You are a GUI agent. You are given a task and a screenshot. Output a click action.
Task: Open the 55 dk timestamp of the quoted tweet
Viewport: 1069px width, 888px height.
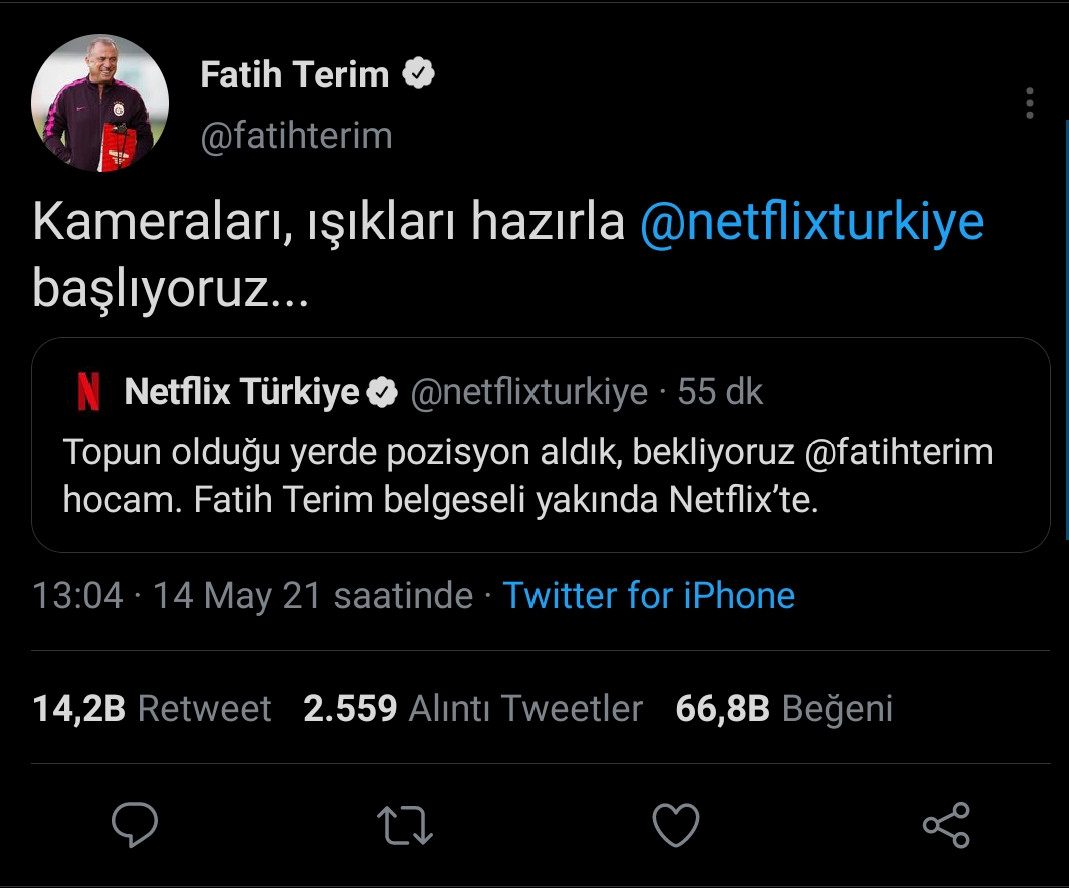(723, 392)
